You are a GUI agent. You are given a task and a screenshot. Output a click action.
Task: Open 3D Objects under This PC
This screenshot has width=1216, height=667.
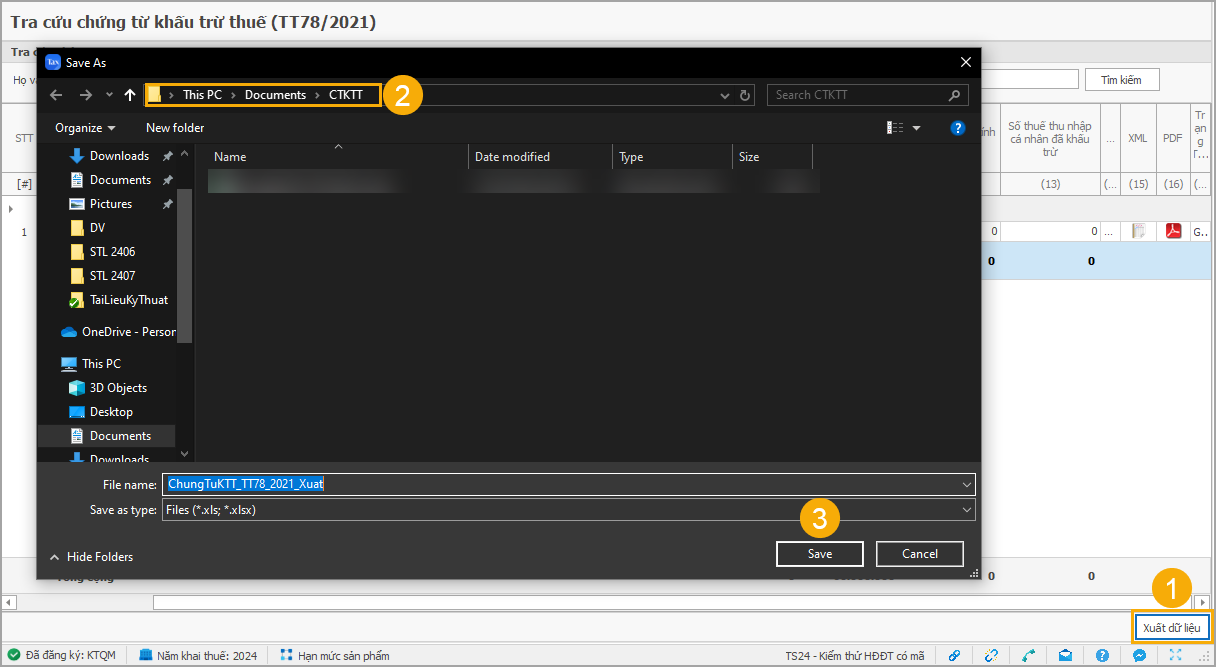(x=118, y=388)
